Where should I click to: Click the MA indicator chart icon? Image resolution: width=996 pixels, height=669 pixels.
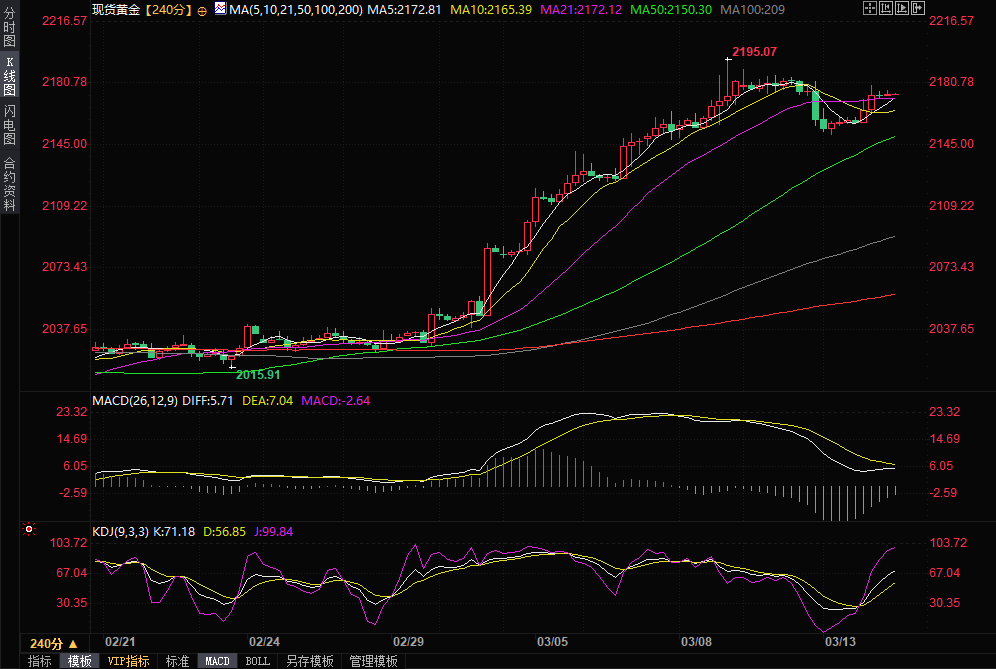click(220, 9)
